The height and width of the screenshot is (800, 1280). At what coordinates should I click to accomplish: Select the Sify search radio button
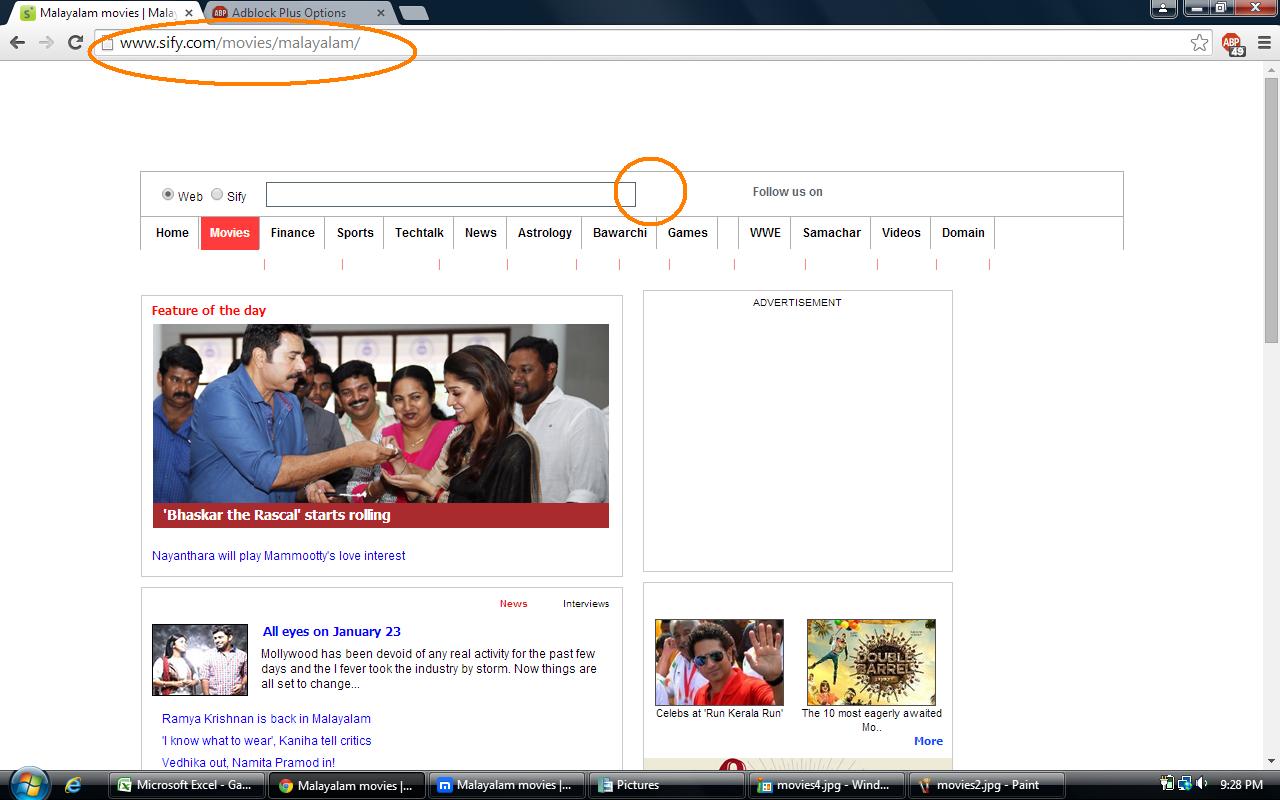pyautogui.click(x=216, y=194)
